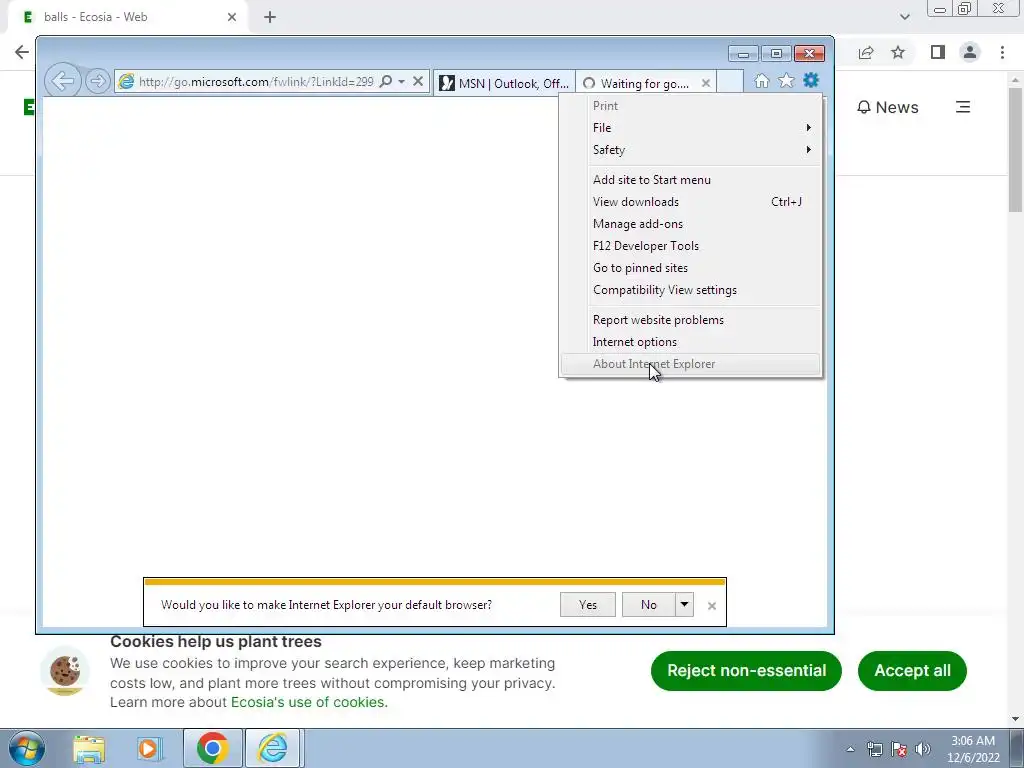1024x768 pixels.
Task: Open a new tab in Internet Explorer
Action: 730,82
